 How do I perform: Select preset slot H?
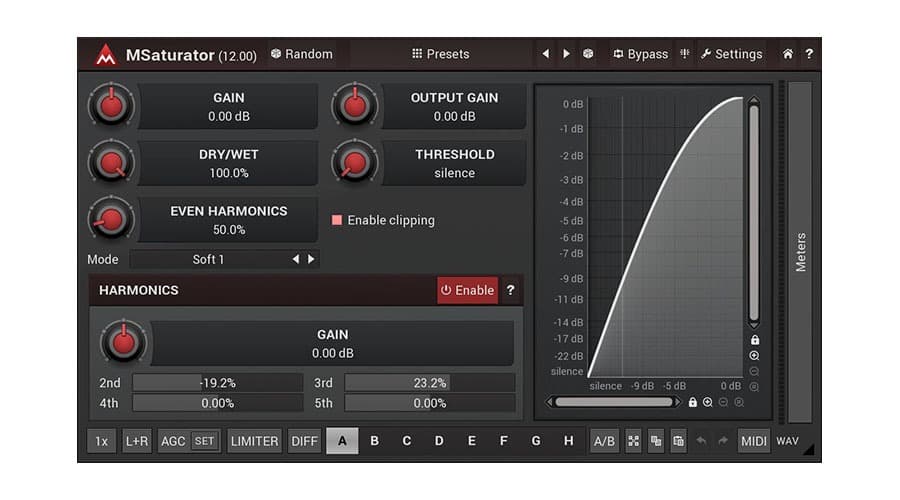tap(568, 441)
